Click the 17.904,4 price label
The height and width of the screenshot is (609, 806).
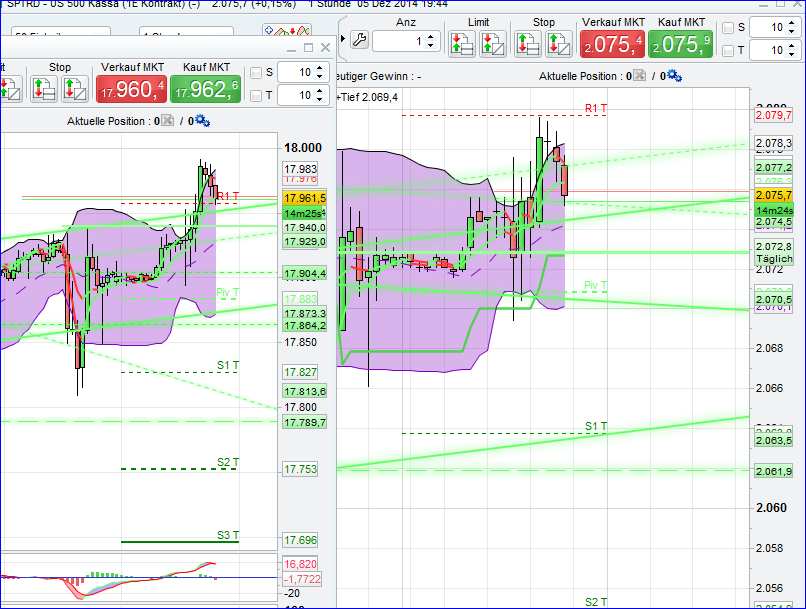click(305, 274)
